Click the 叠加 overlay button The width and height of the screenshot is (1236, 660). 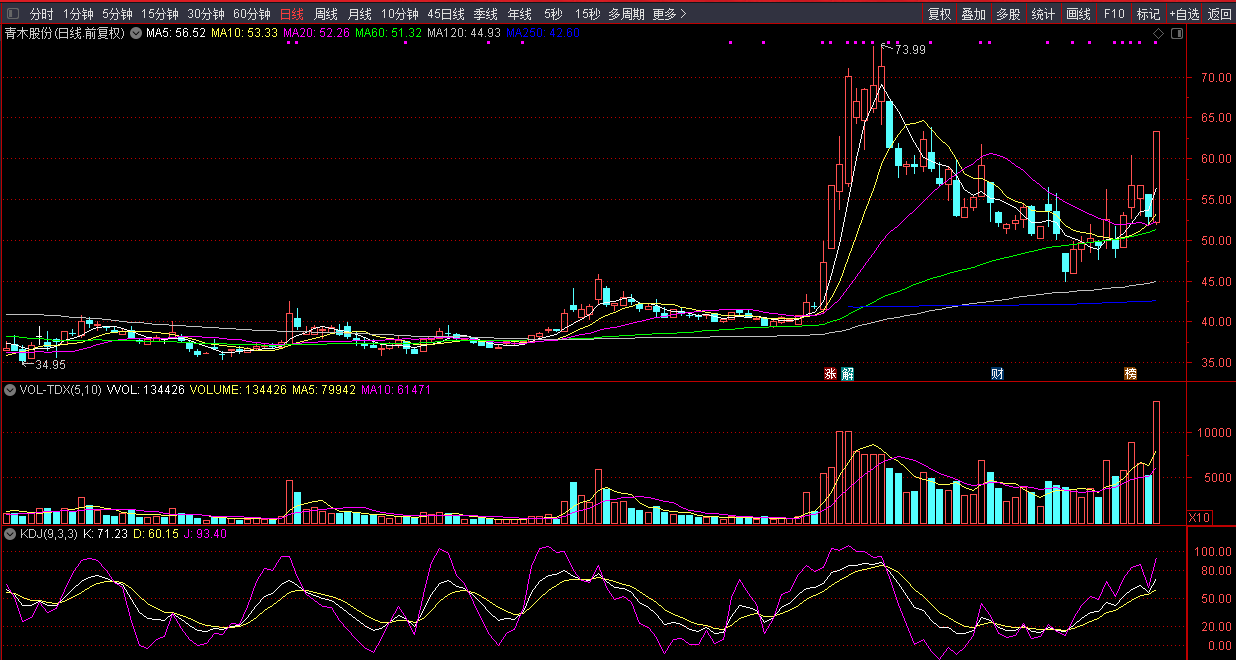(973, 14)
